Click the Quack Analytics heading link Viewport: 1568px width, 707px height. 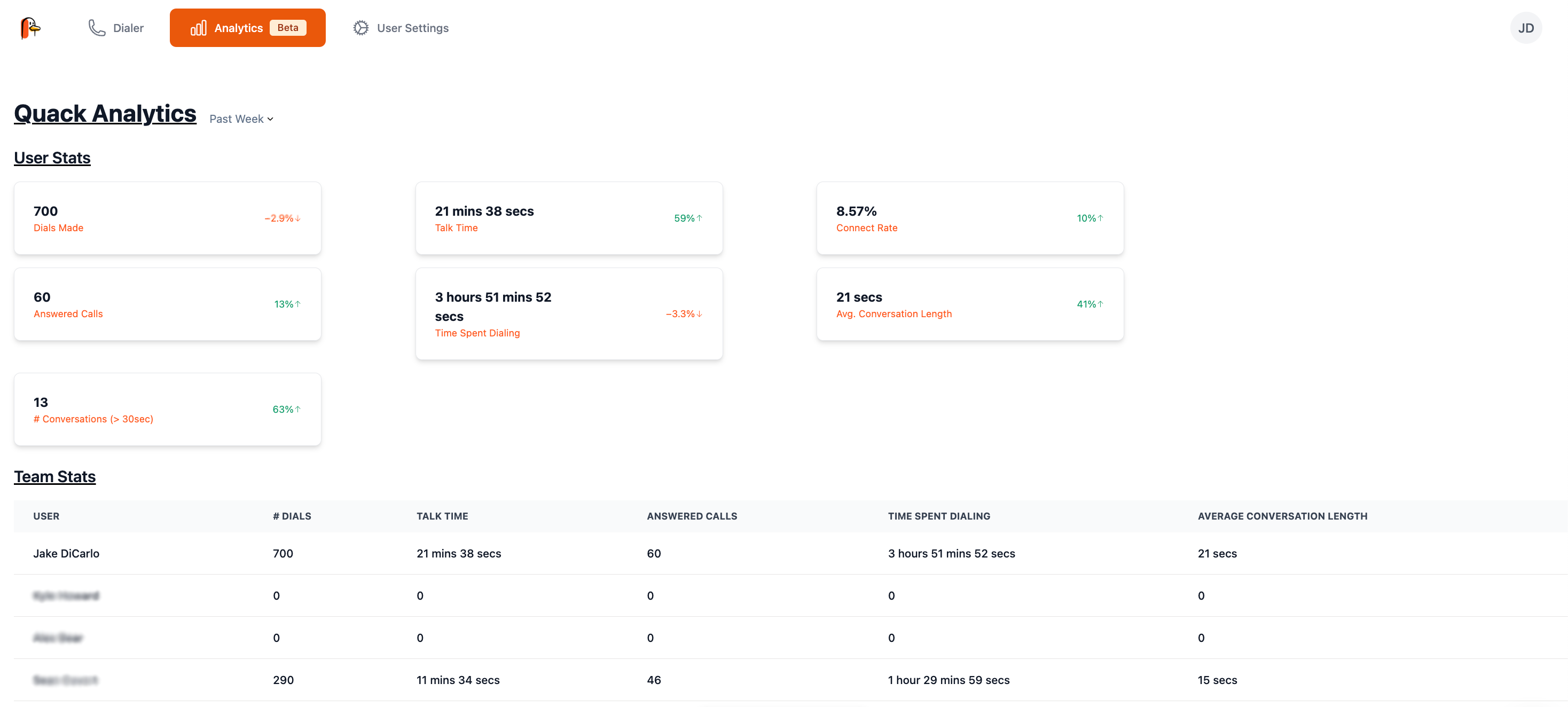105,114
